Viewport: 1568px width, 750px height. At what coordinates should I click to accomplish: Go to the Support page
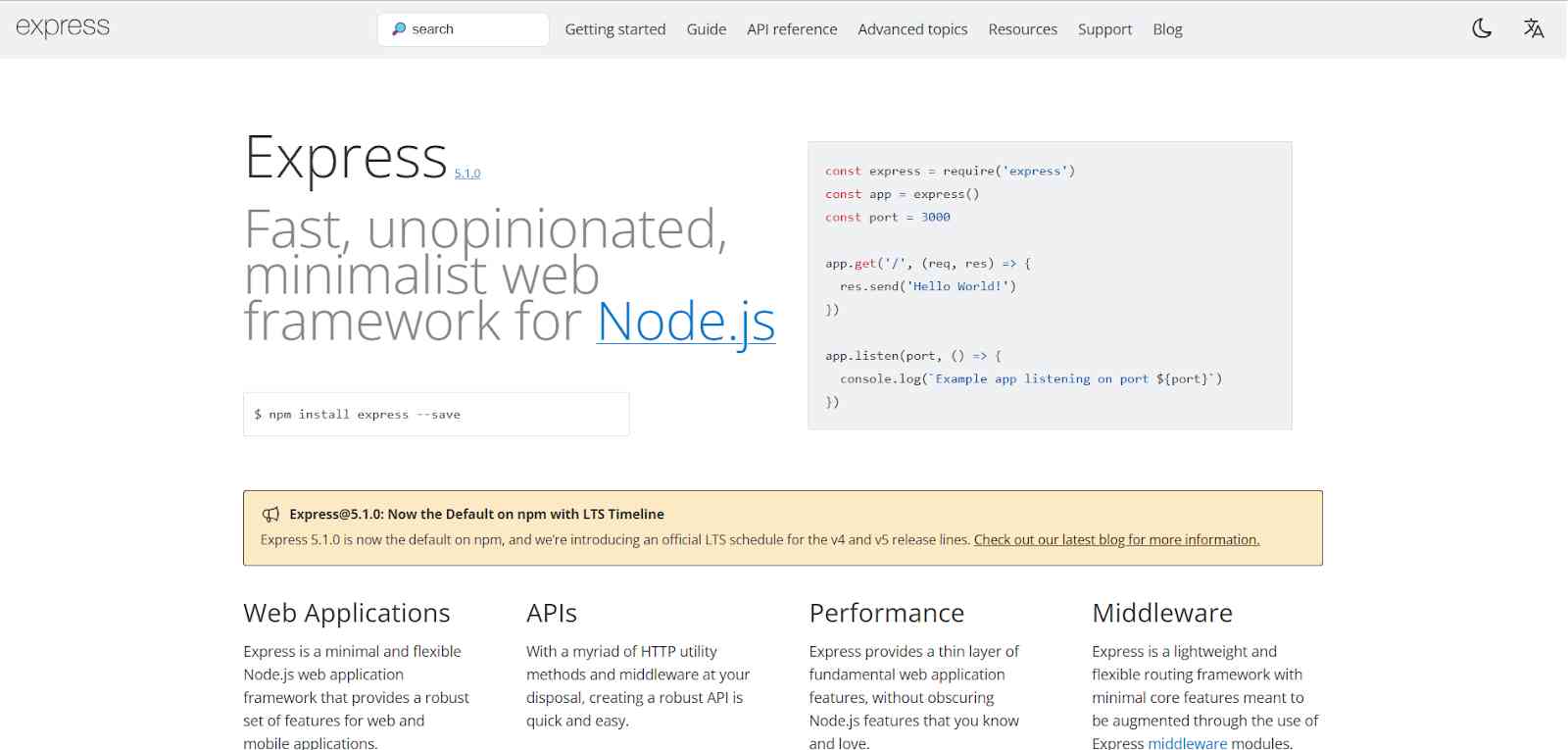[x=1104, y=29]
